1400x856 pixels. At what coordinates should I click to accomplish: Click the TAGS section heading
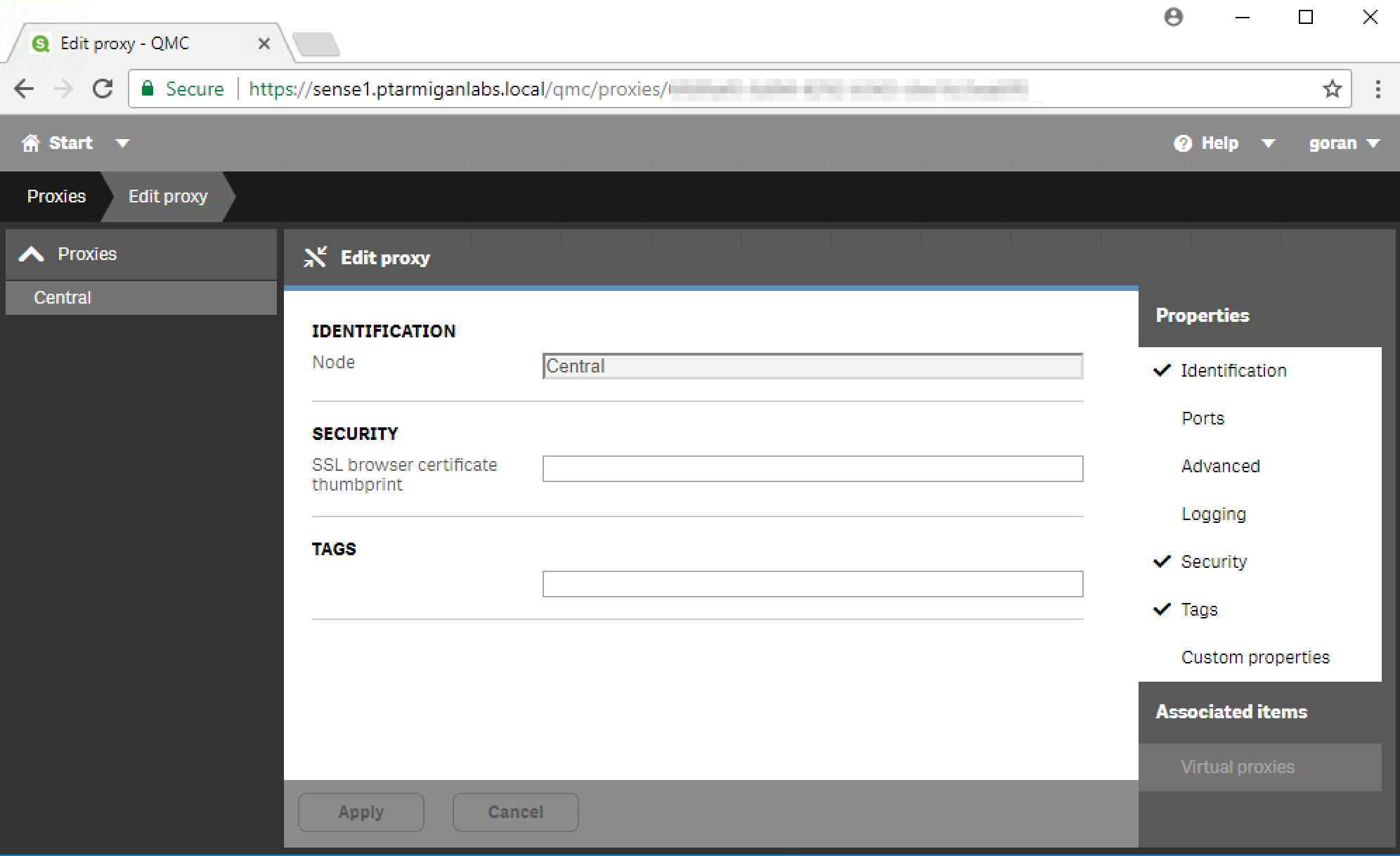(x=334, y=549)
